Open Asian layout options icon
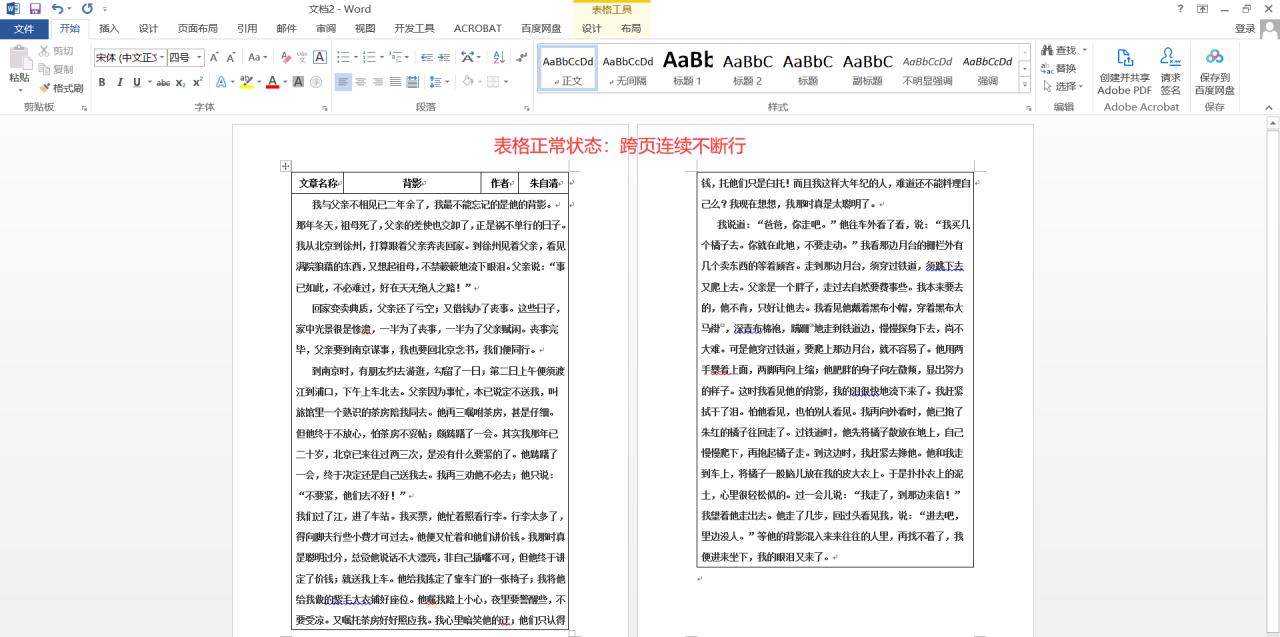Viewport: 1280px width, 637px height. [x=468, y=58]
